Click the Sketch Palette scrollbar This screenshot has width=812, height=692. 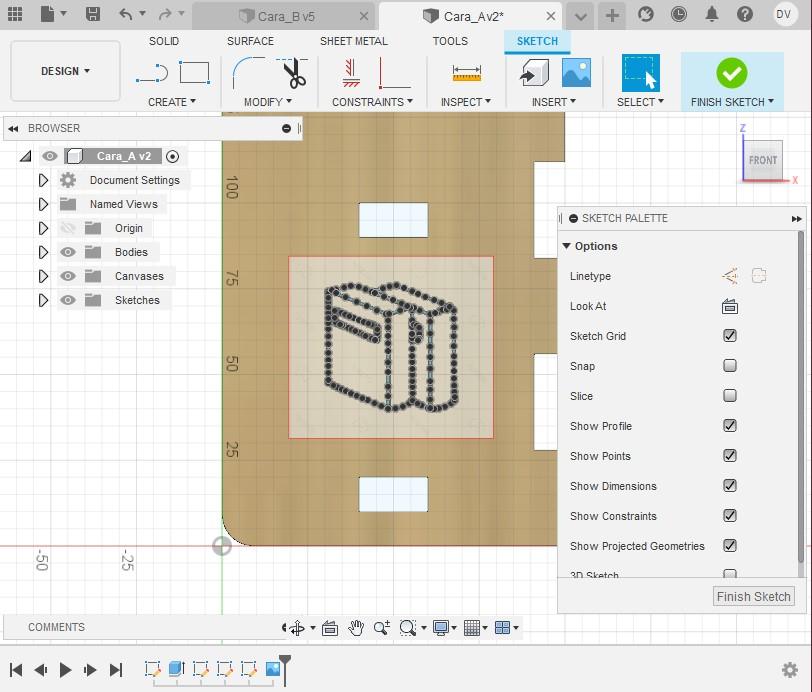click(x=801, y=396)
